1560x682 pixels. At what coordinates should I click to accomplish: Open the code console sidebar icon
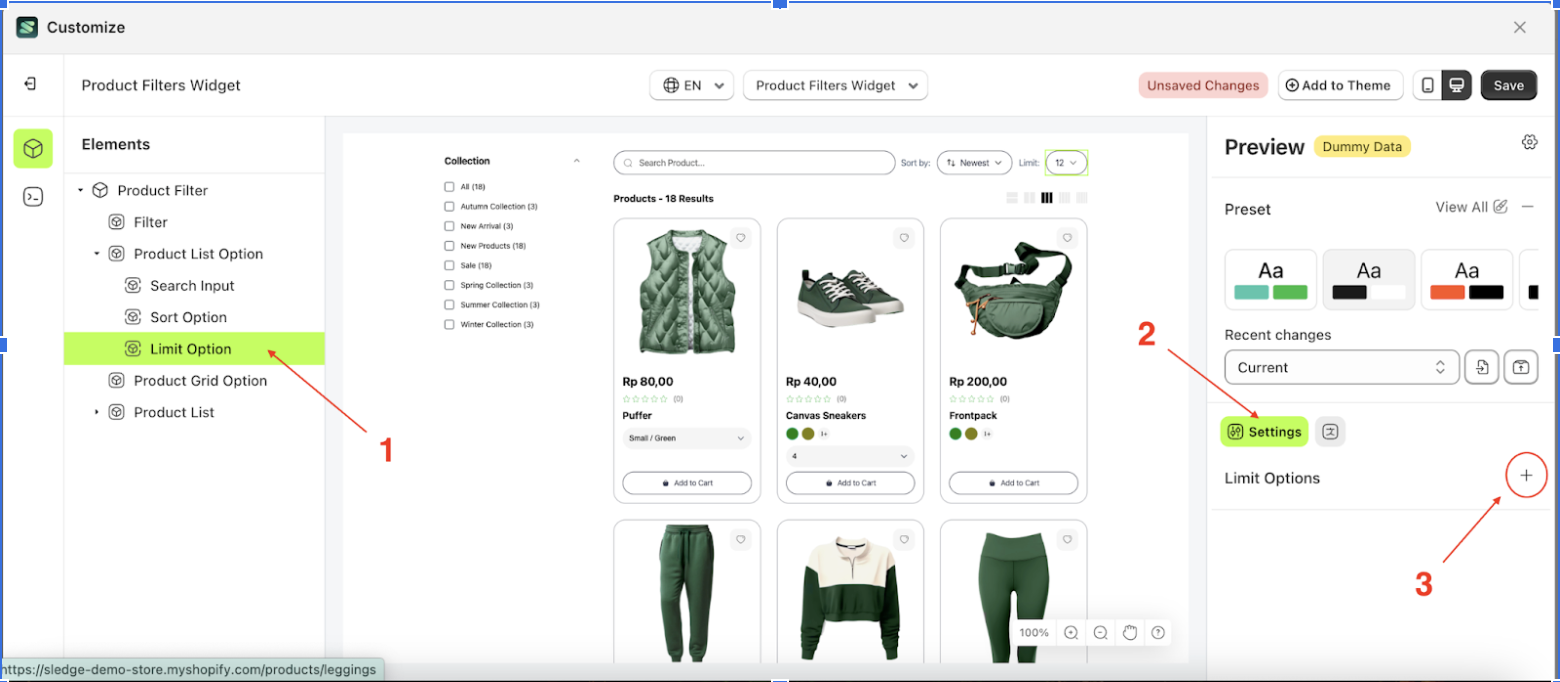tap(33, 197)
